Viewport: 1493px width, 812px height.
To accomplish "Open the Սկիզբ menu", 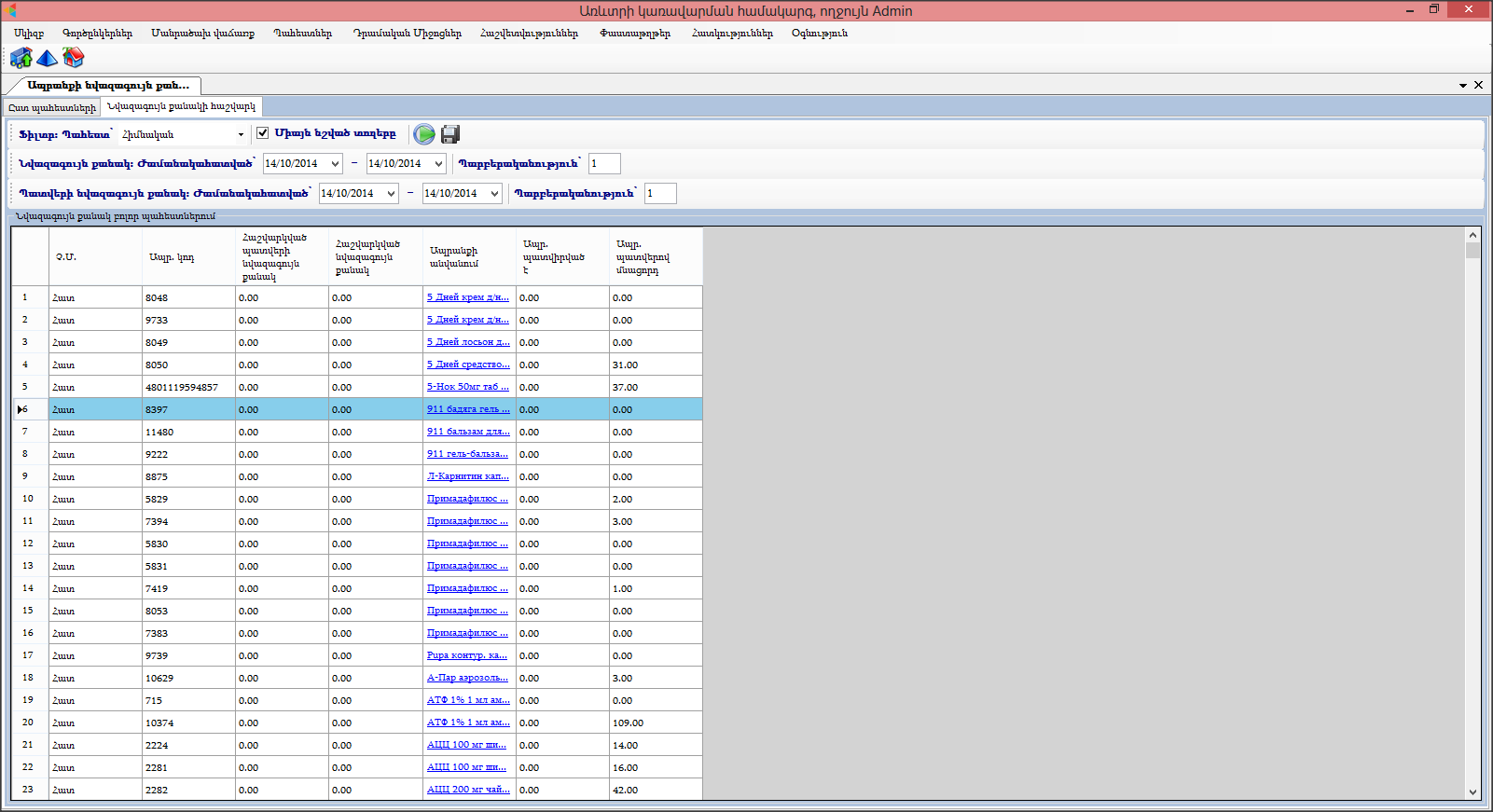I will tap(29, 33).
